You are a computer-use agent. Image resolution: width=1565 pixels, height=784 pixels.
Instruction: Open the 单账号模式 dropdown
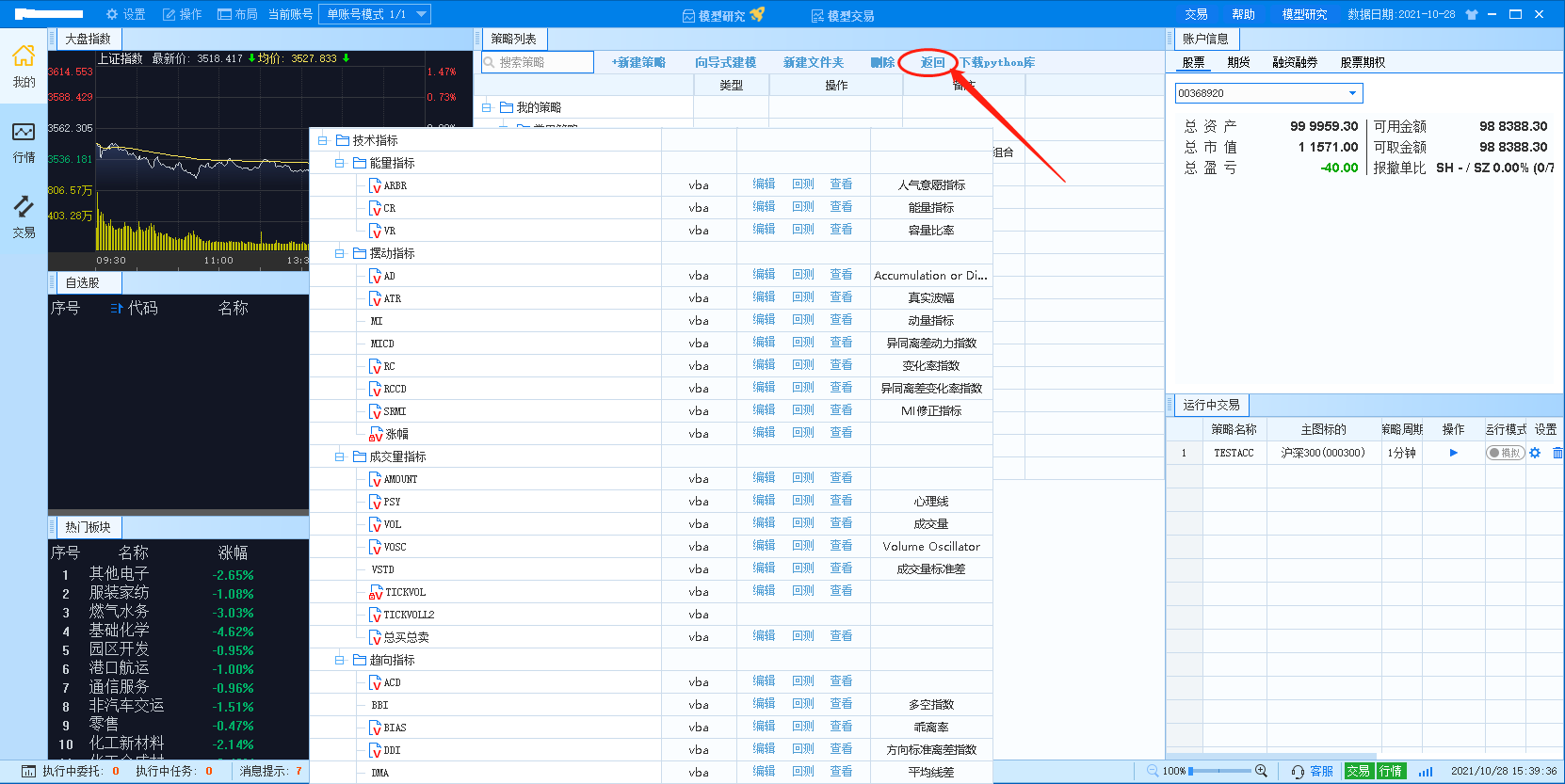pos(375,14)
